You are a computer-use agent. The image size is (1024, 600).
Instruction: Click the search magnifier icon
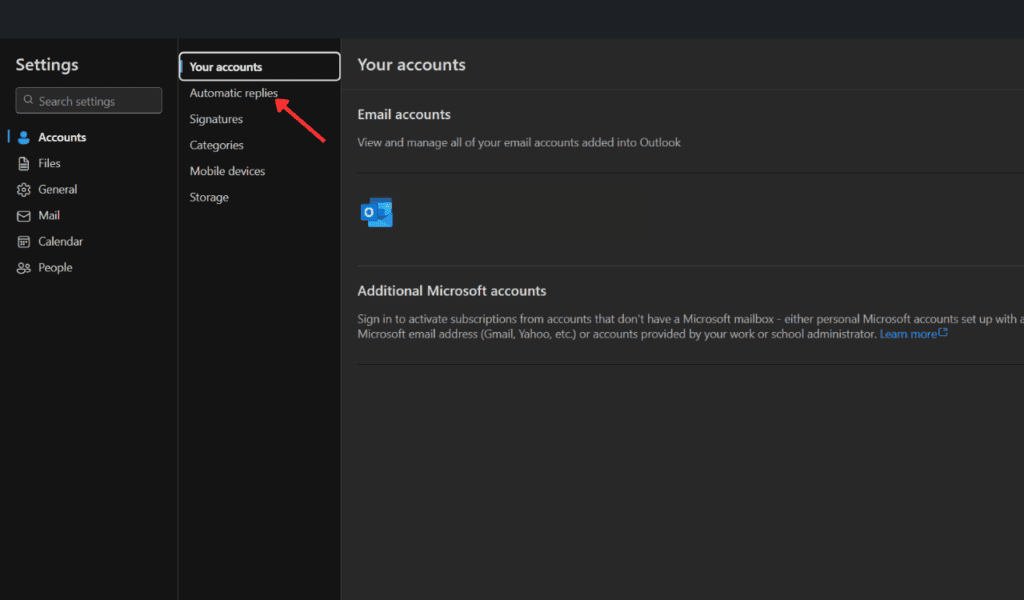(x=28, y=100)
